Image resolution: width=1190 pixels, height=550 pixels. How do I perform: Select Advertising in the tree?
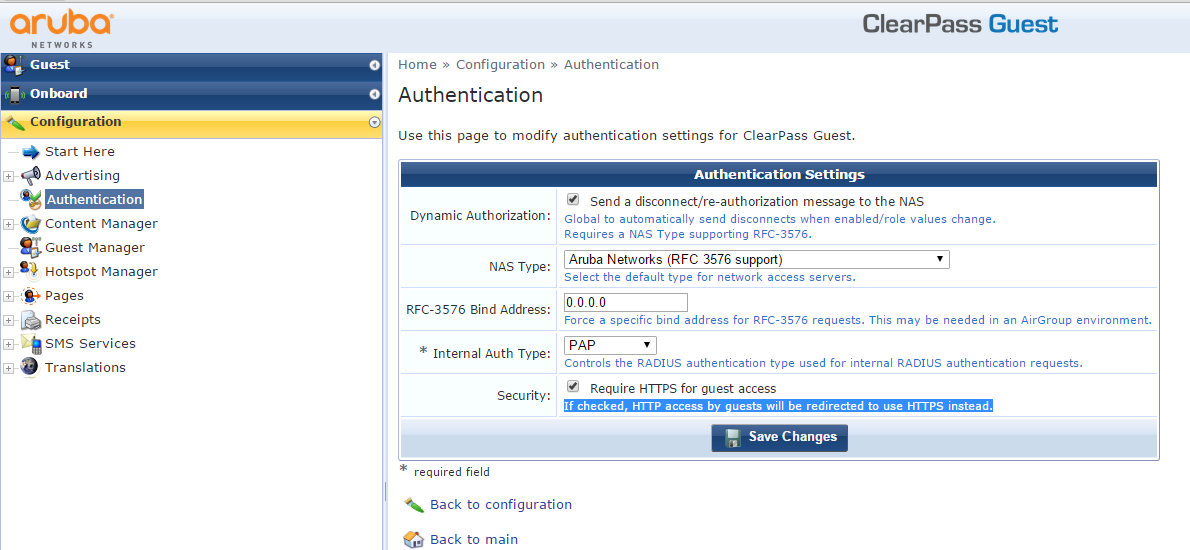click(x=82, y=175)
